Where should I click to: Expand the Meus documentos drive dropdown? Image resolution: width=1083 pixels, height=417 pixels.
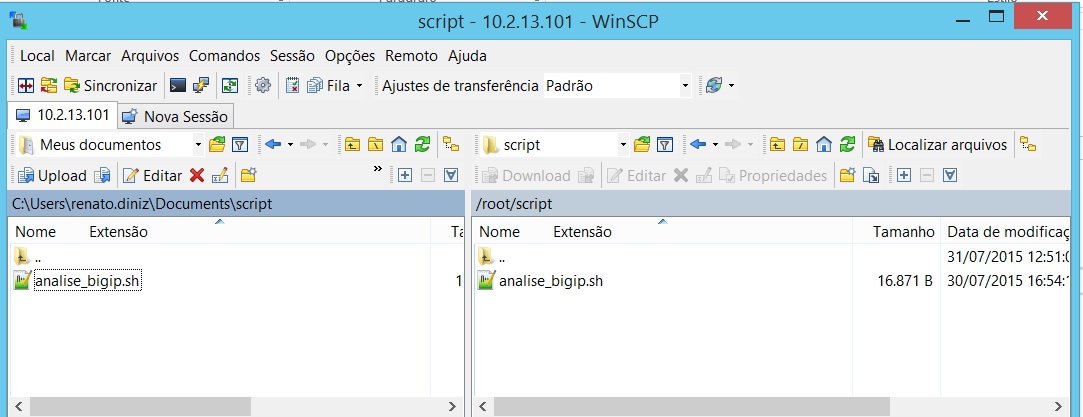pyautogui.click(x=198, y=145)
